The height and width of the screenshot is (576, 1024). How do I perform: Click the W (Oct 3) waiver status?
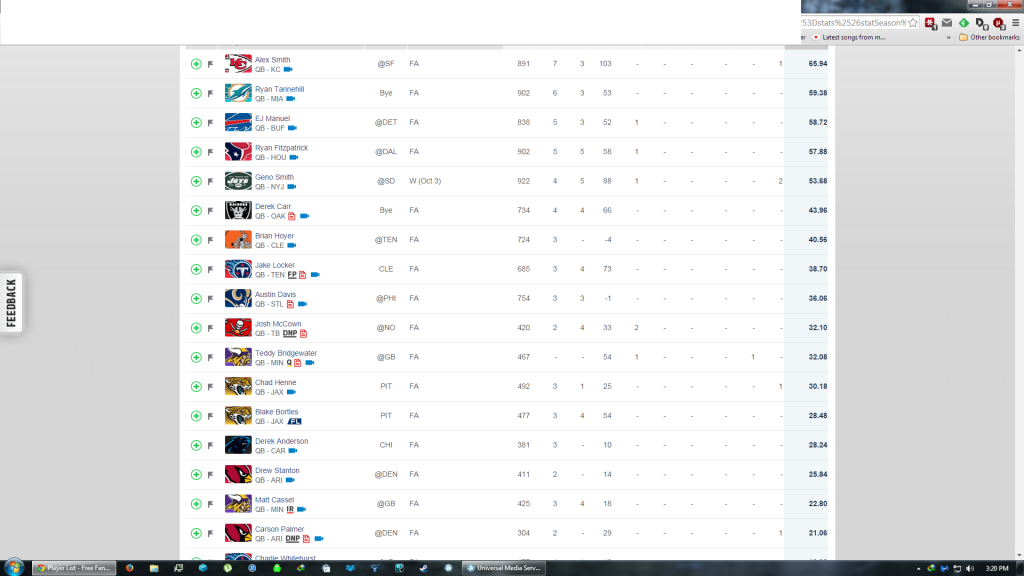pos(425,181)
